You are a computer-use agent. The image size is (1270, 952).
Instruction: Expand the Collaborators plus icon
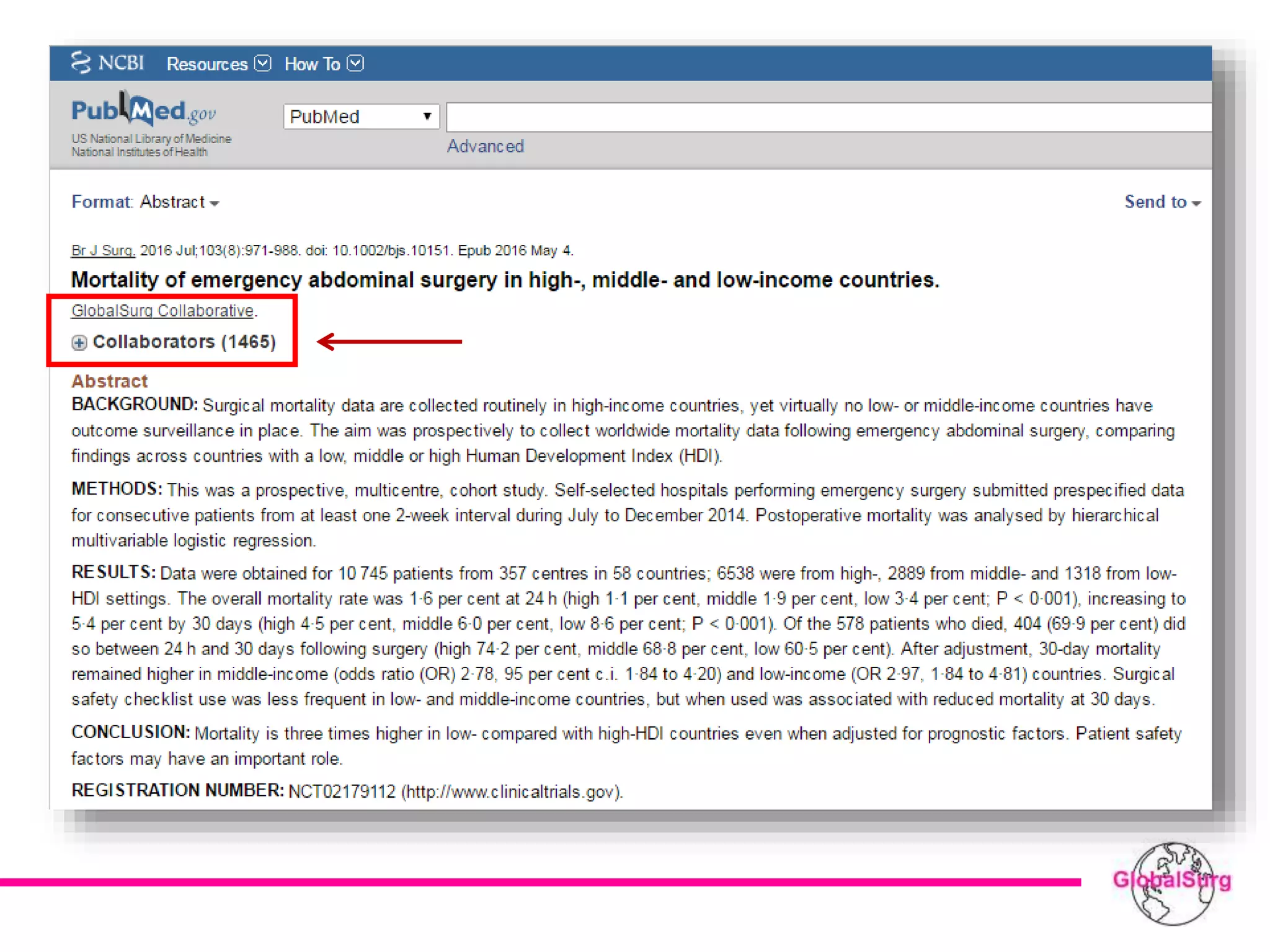(x=79, y=343)
